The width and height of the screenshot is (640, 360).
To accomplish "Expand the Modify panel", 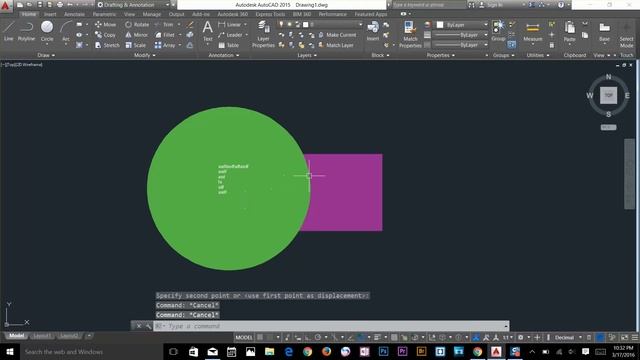I will coord(145,55).
